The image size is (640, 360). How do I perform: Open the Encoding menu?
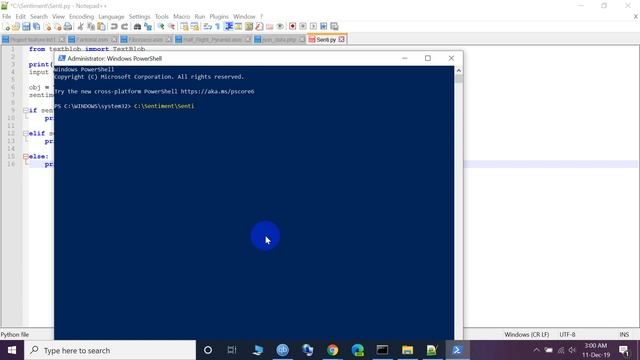pyautogui.click(x=81, y=16)
